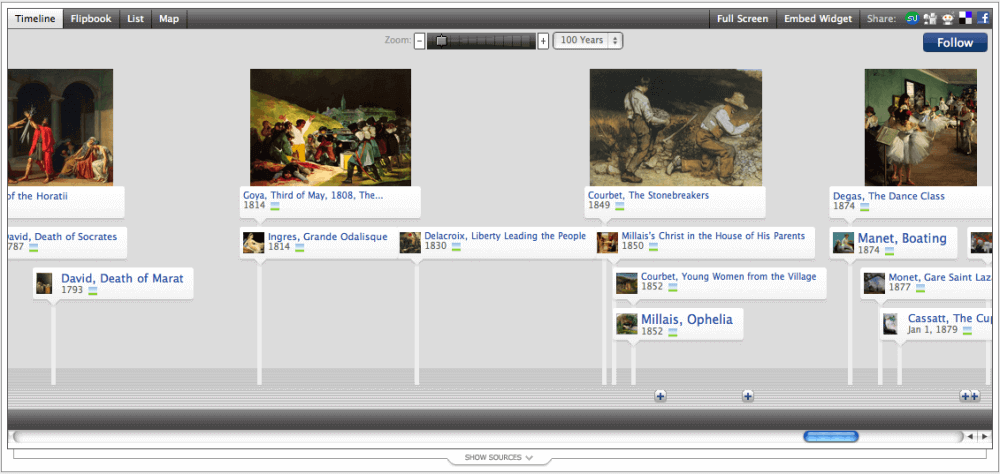
Task: Open Goya, Third of May, 1808 link
Action: click(313, 195)
